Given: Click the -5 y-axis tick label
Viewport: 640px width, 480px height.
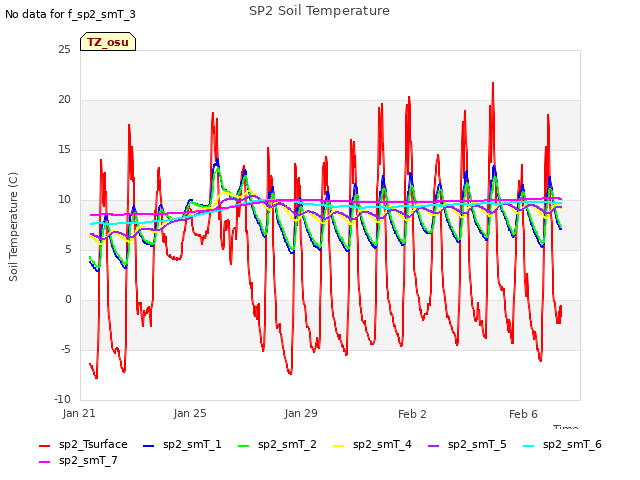Looking at the screenshot, I should 66,350.
